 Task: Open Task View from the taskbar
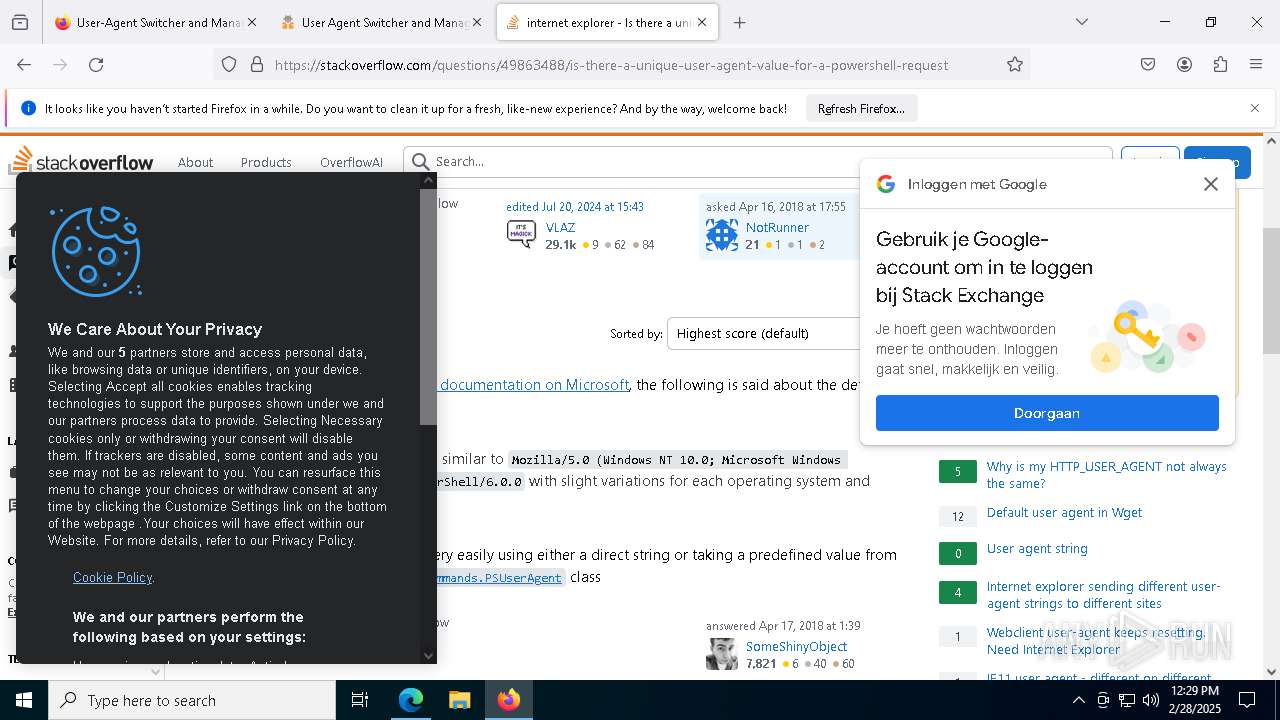pos(360,700)
